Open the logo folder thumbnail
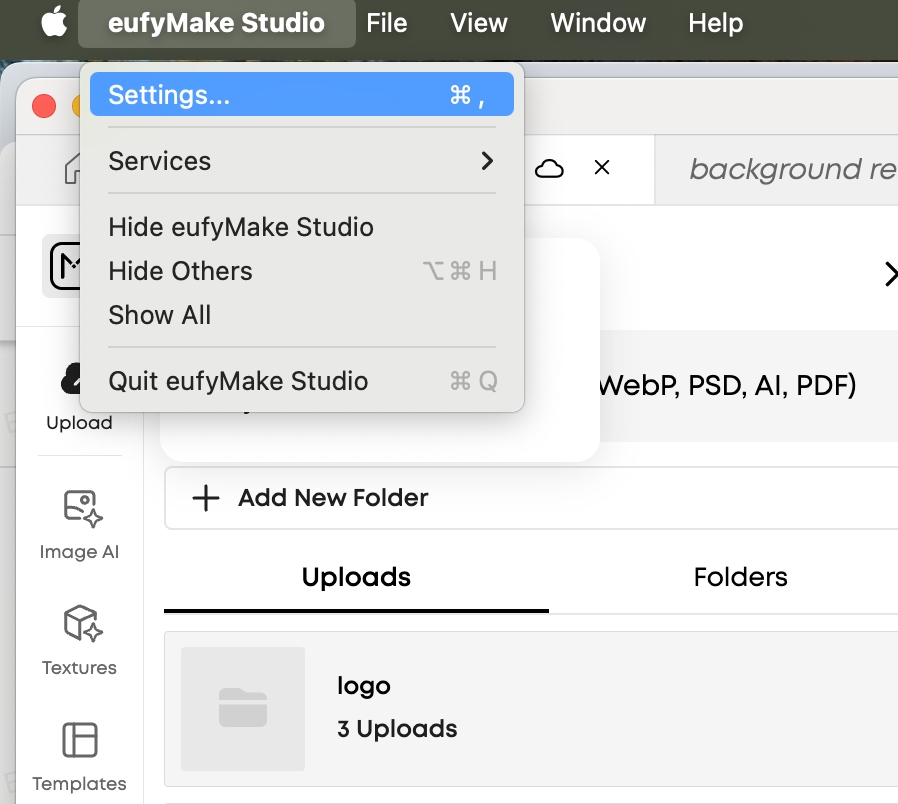Viewport: 898px width, 804px height. [x=243, y=709]
